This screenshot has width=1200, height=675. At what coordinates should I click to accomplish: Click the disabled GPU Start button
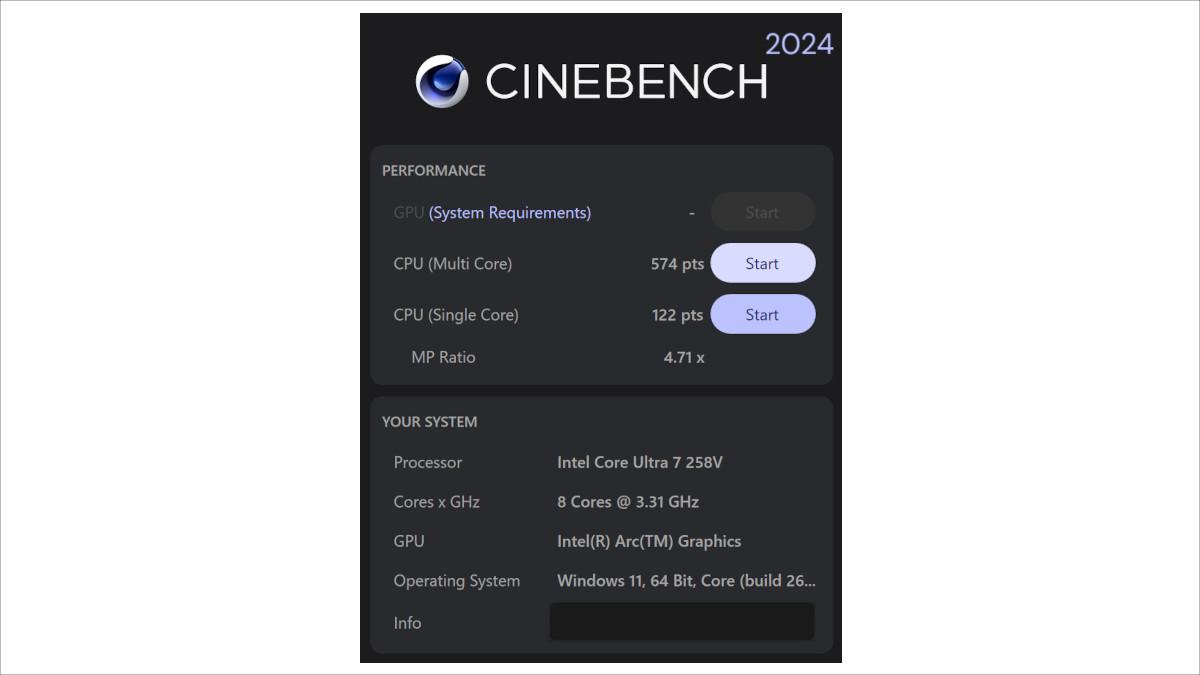pyautogui.click(x=762, y=212)
